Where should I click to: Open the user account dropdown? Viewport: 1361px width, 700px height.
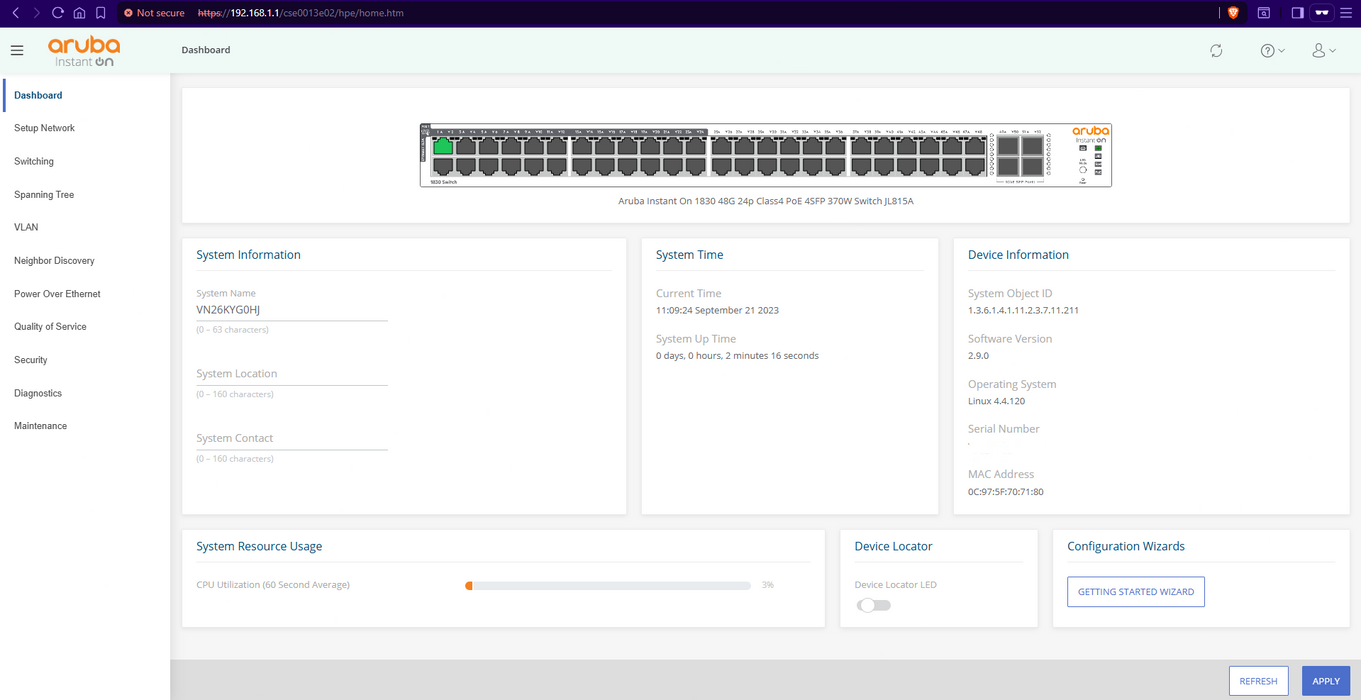[x=1324, y=50]
